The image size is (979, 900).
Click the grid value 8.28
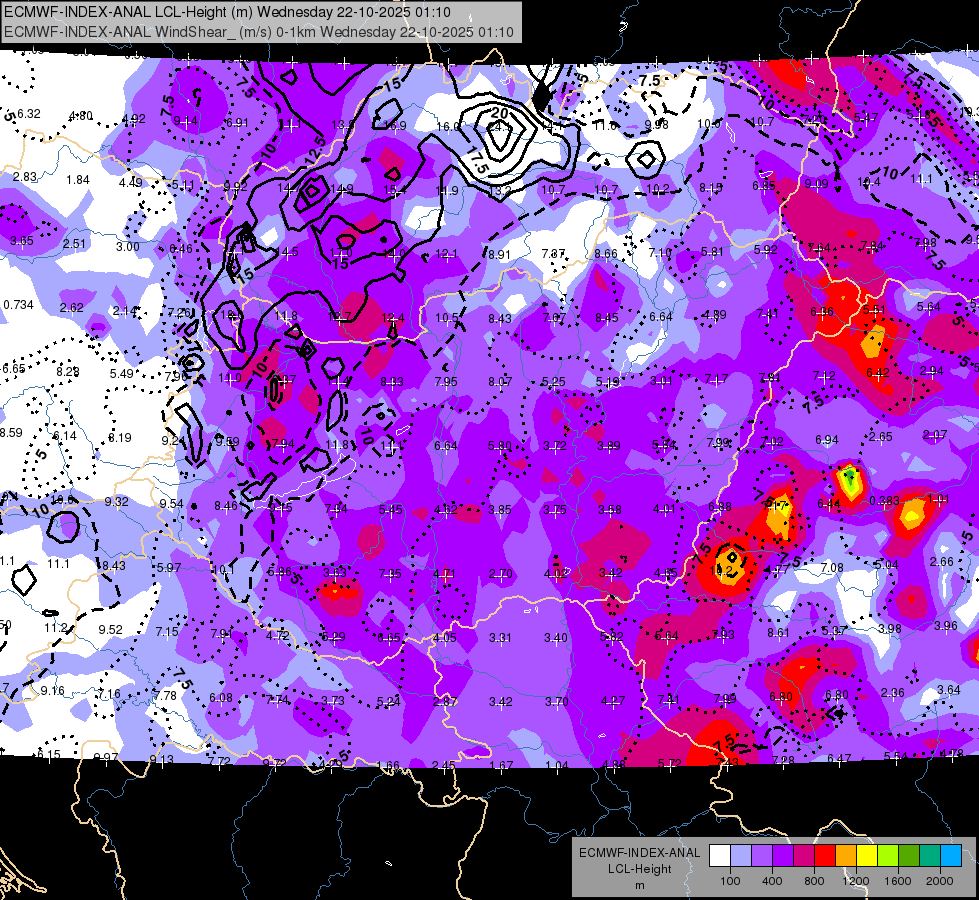68,372
